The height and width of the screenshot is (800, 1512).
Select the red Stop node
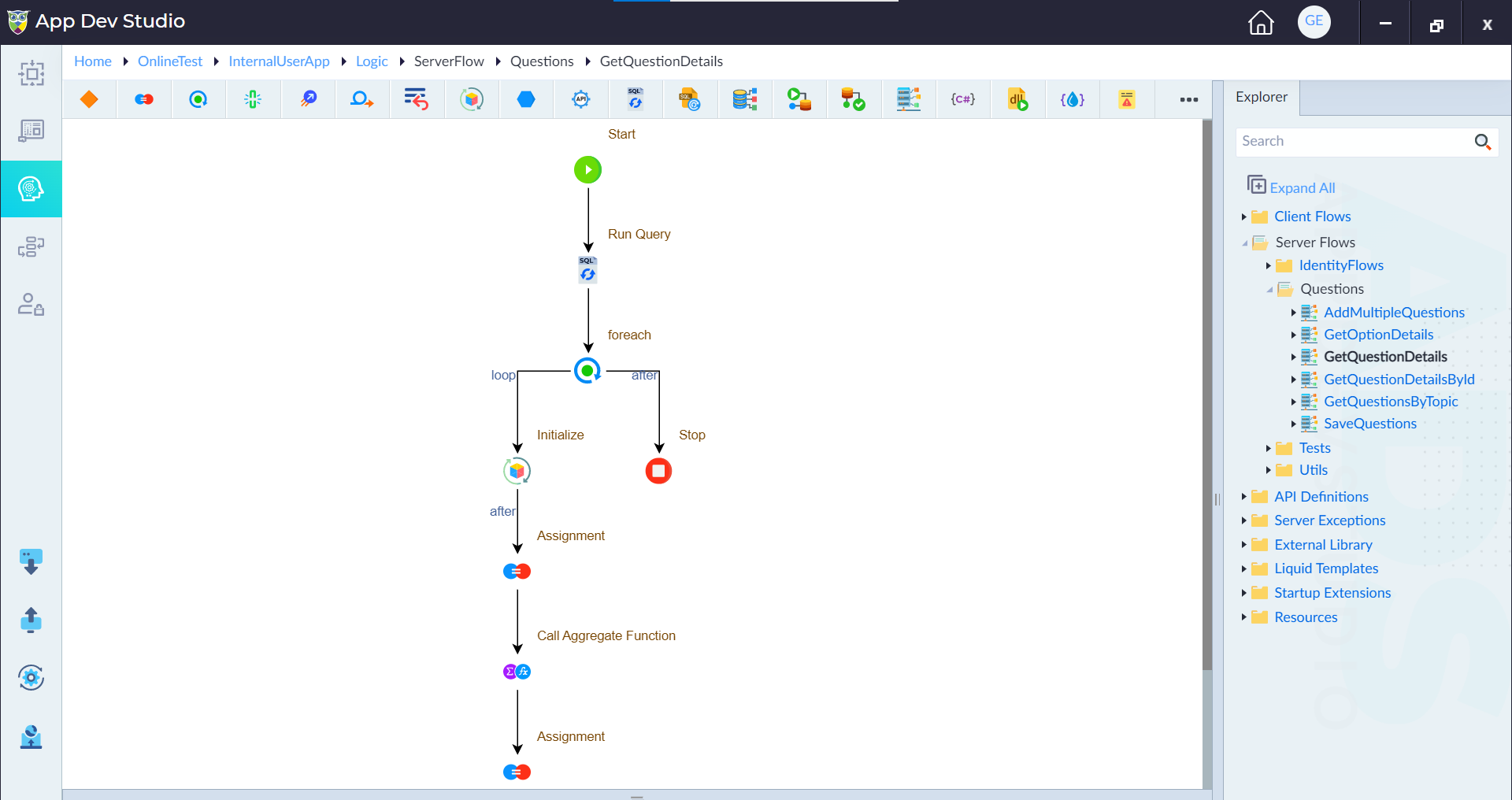tap(658, 471)
